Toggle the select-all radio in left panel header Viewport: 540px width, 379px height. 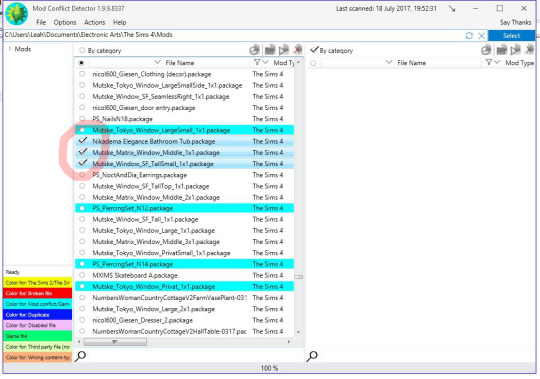(x=81, y=63)
